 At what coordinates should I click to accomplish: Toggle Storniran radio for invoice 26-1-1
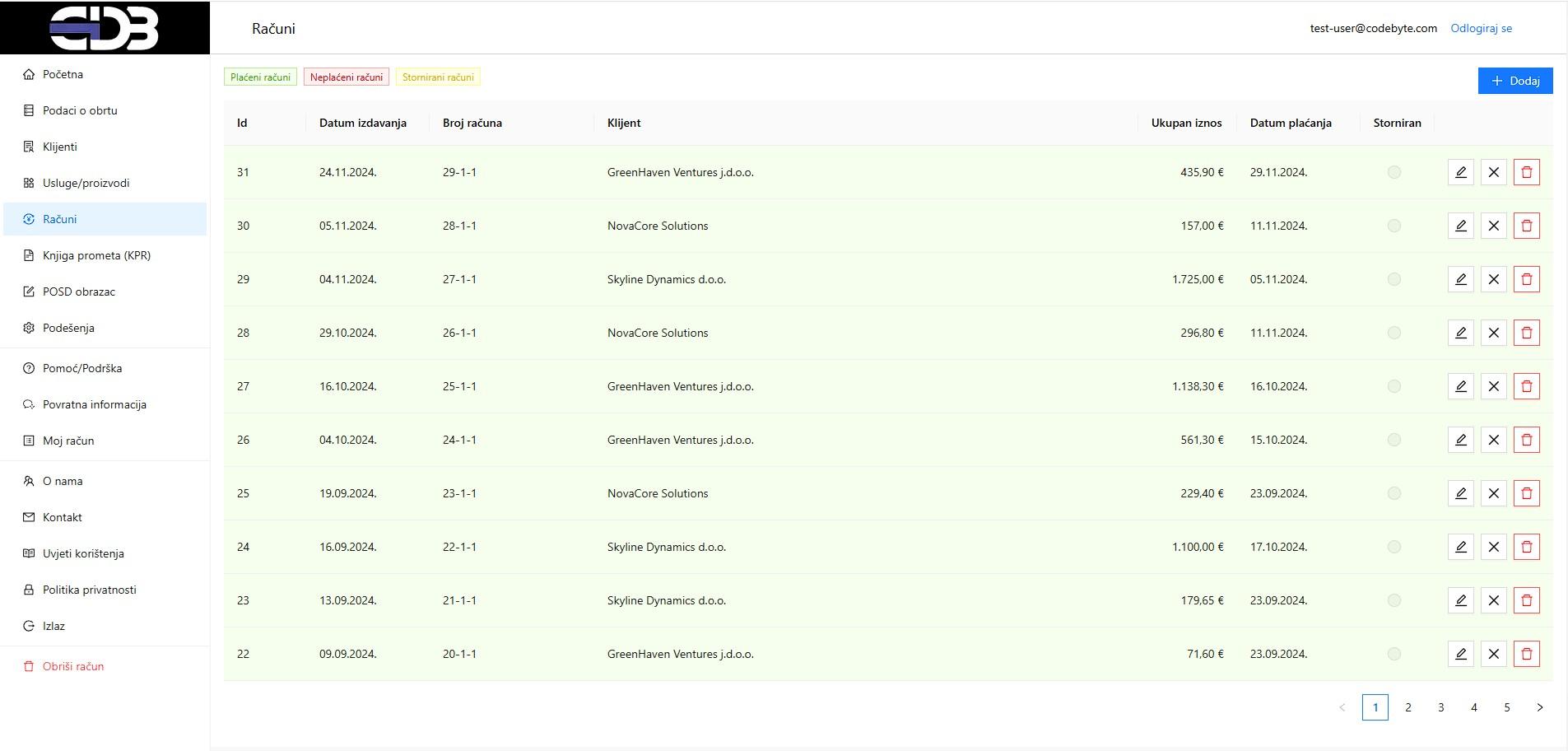pyautogui.click(x=1394, y=333)
